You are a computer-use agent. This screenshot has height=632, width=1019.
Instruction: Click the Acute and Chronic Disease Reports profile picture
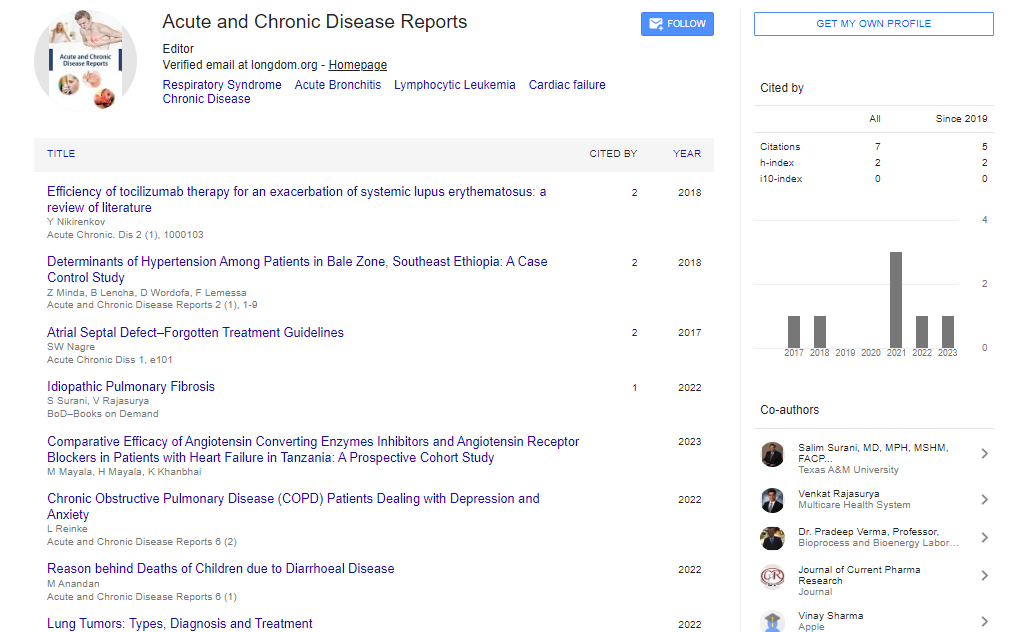pos(87,60)
